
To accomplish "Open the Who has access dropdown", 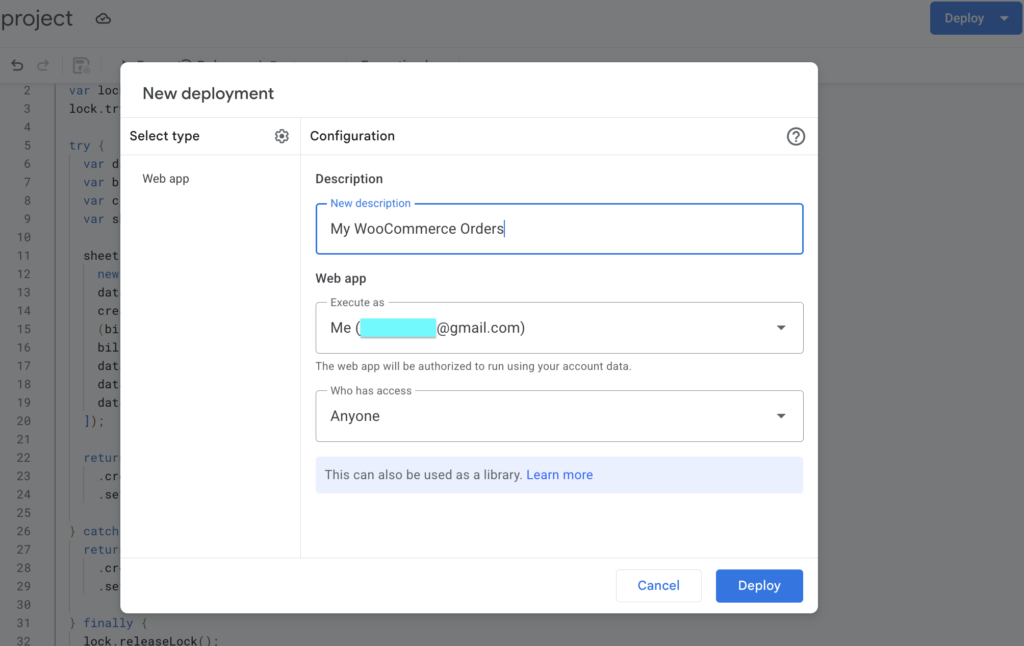I will pyautogui.click(x=559, y=416).
